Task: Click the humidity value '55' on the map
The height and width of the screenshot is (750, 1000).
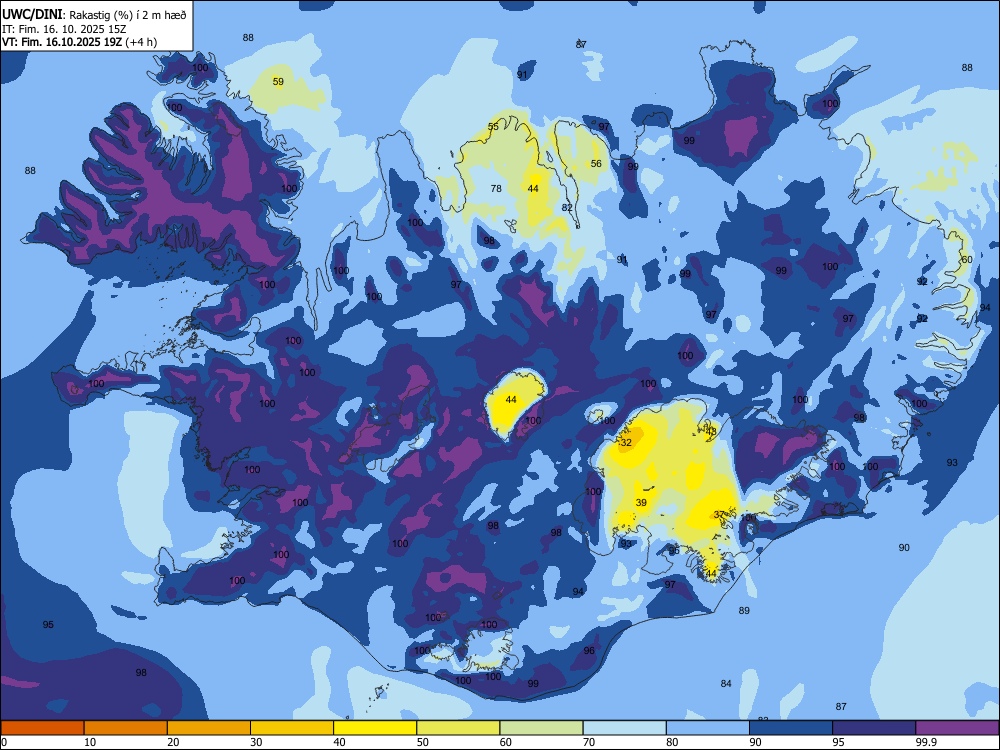Action: pos(493,126)
